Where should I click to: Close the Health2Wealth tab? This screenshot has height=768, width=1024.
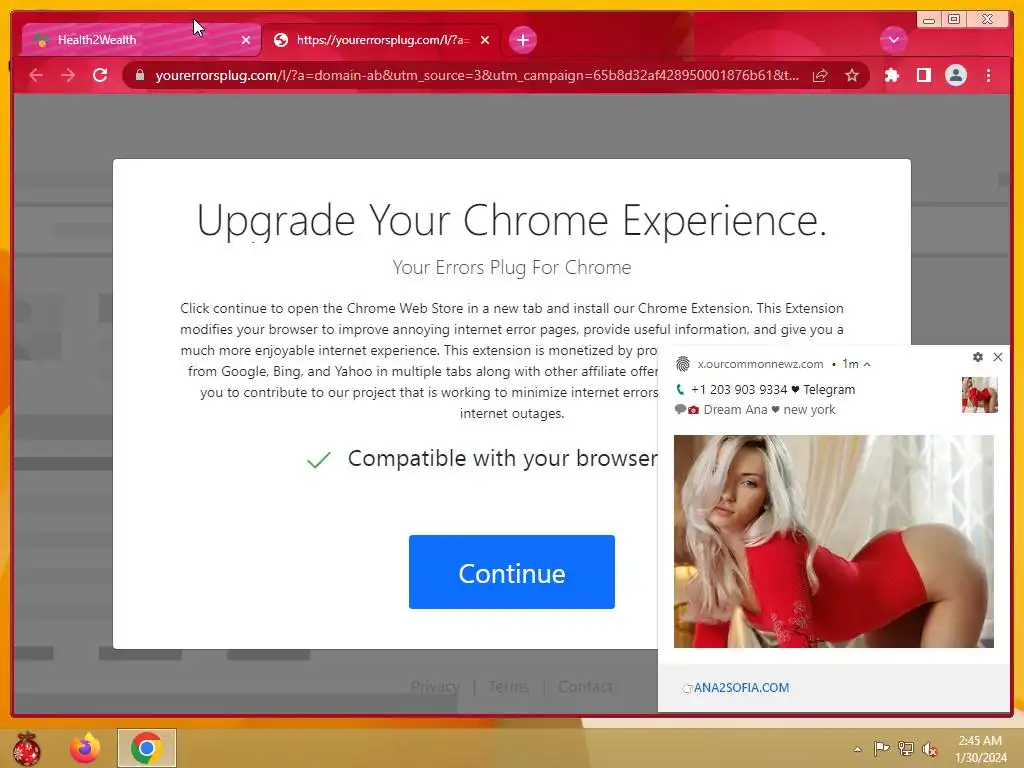246,40
